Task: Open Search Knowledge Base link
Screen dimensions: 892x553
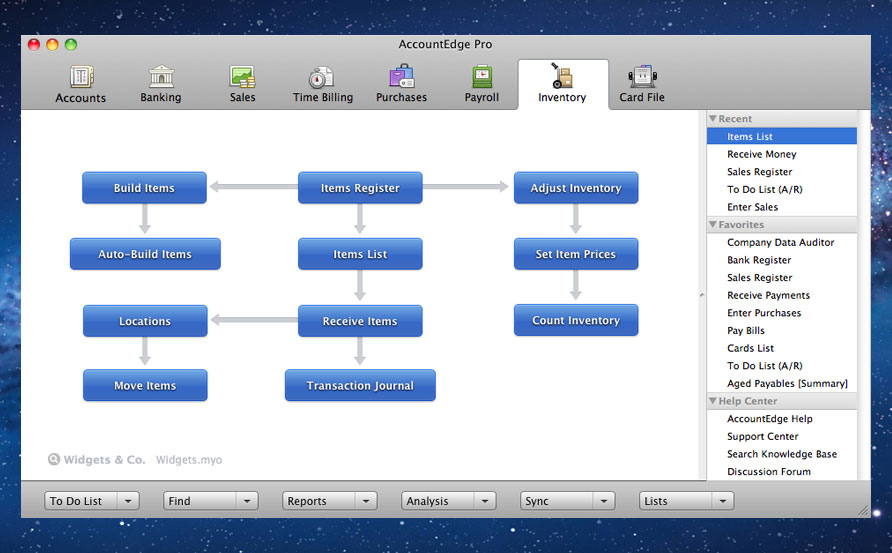Action: [x=782, y=453]
